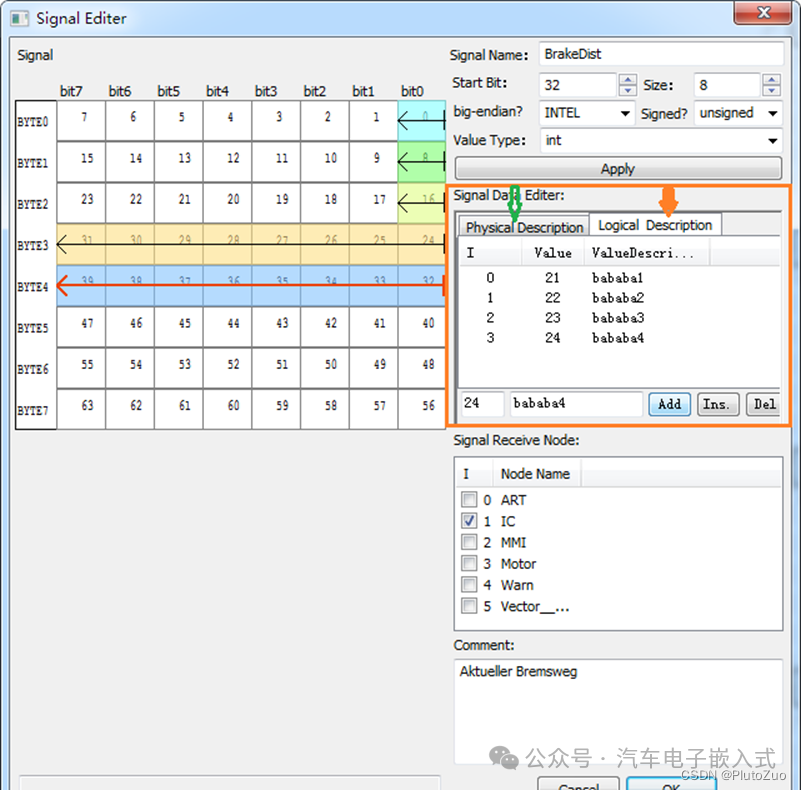Click bit cell 1 in BYTE0

374,121
